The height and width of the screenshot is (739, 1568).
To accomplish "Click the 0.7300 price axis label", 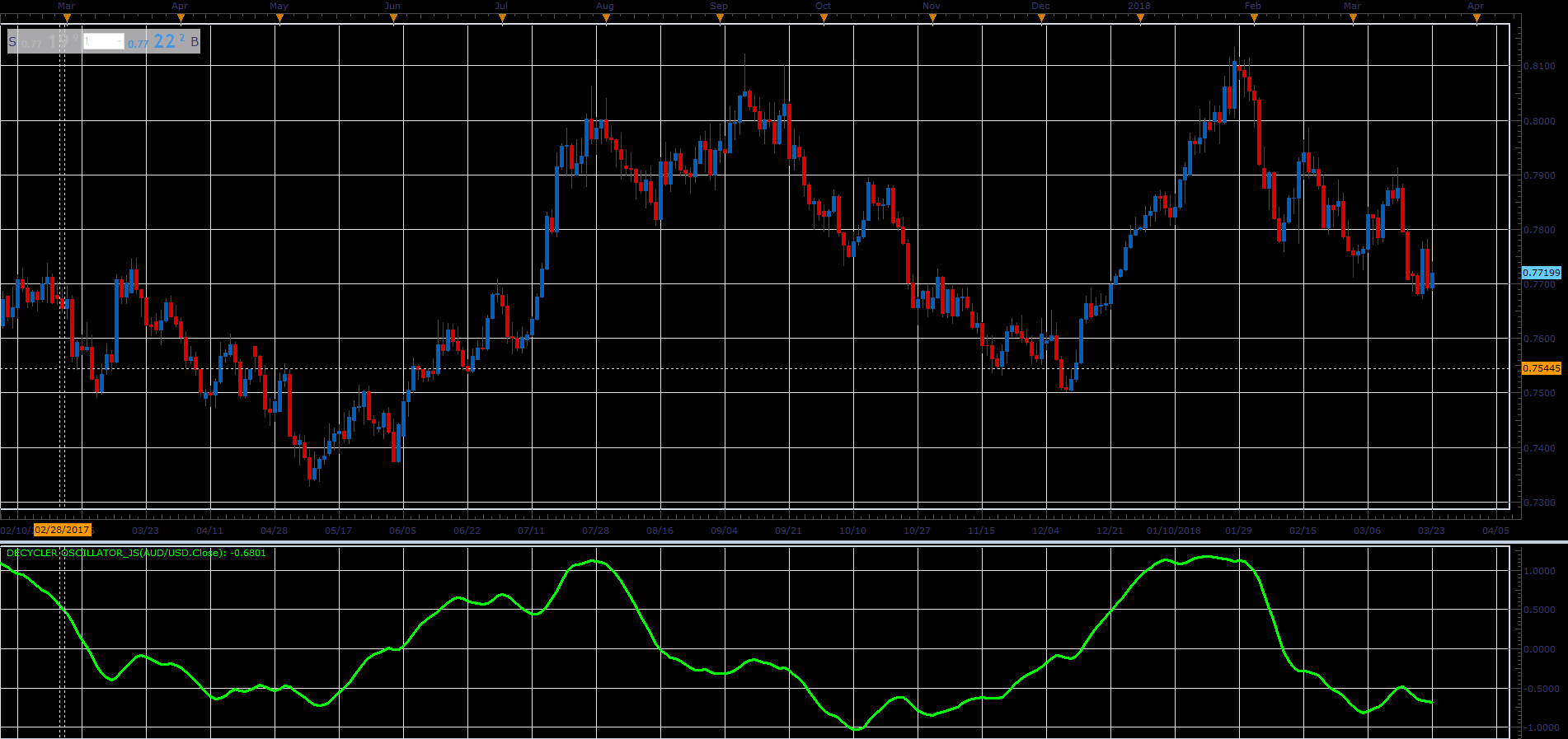I will (x=1539, y=503).
